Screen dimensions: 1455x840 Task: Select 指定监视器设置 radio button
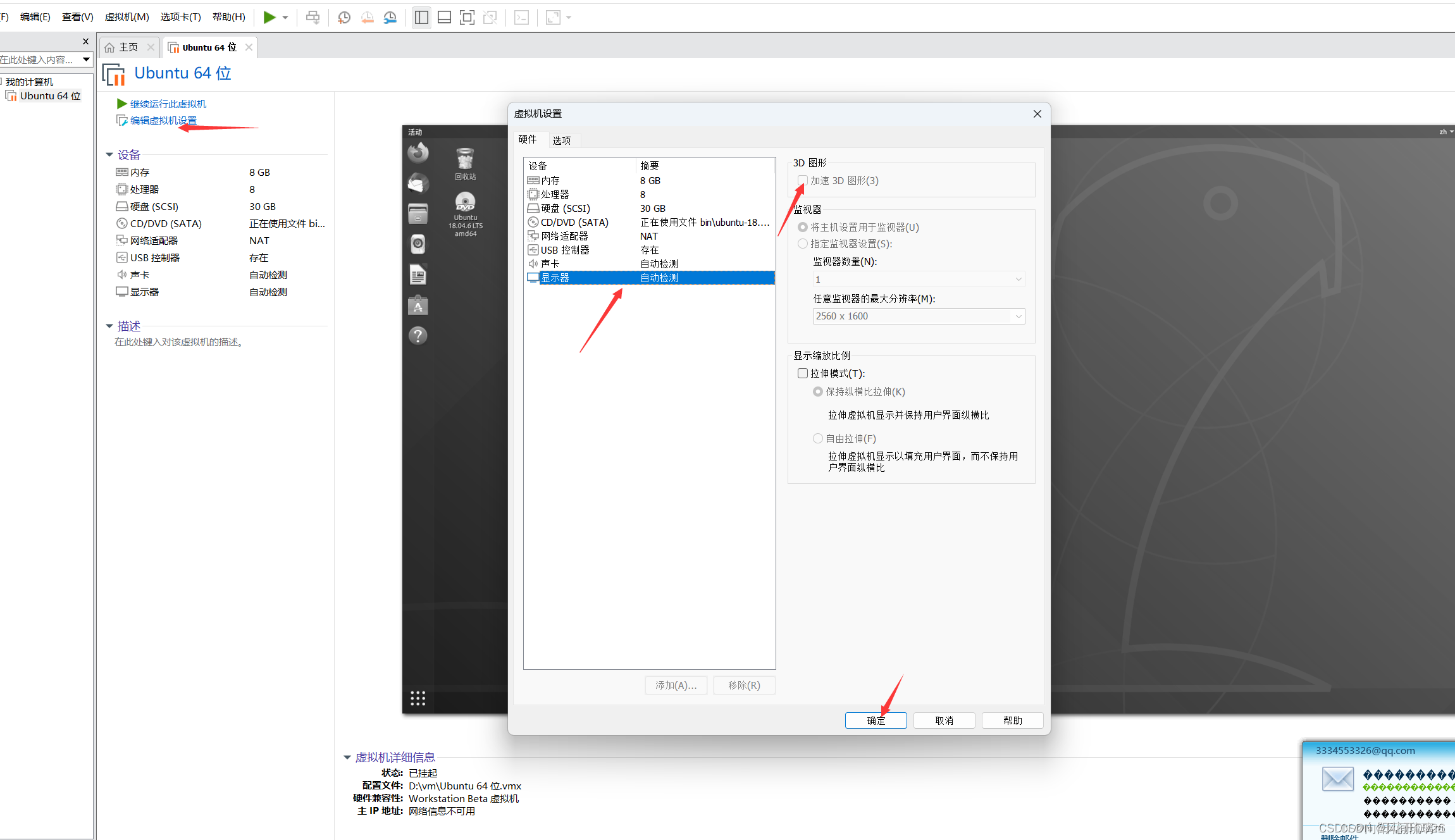pos(803,244)
